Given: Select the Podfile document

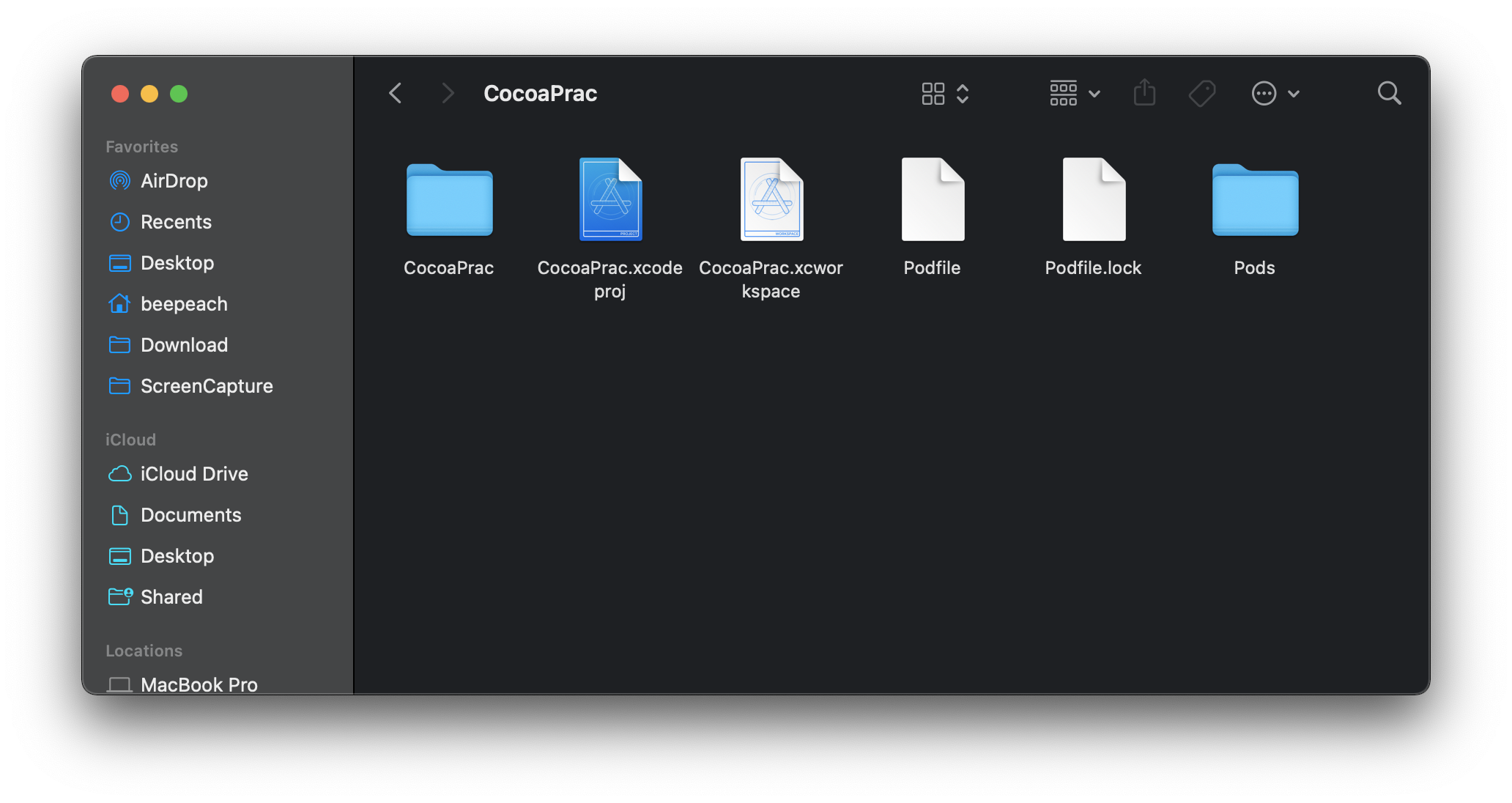Looking at the screenshot, I should (933, 199).
